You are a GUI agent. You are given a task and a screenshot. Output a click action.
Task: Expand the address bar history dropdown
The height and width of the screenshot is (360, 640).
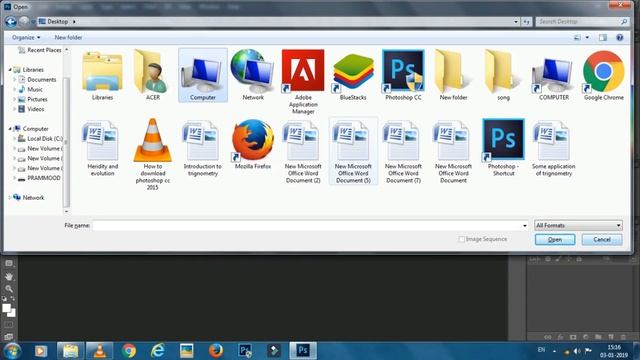pos(516,22)
